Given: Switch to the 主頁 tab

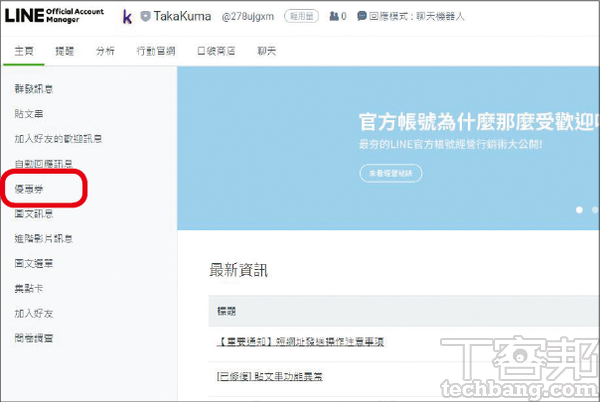Looking at the screenshot, I should [24, 51].
